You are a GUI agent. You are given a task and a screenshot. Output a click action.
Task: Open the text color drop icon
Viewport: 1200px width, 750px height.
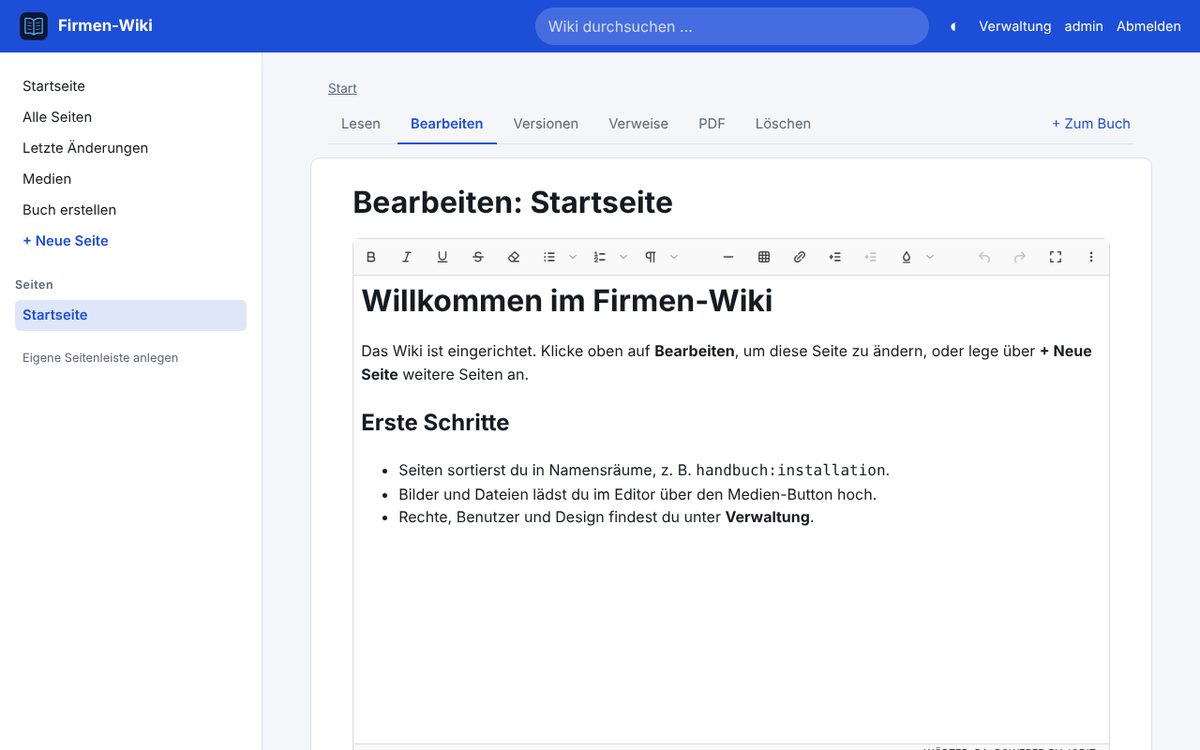point(906,257)
